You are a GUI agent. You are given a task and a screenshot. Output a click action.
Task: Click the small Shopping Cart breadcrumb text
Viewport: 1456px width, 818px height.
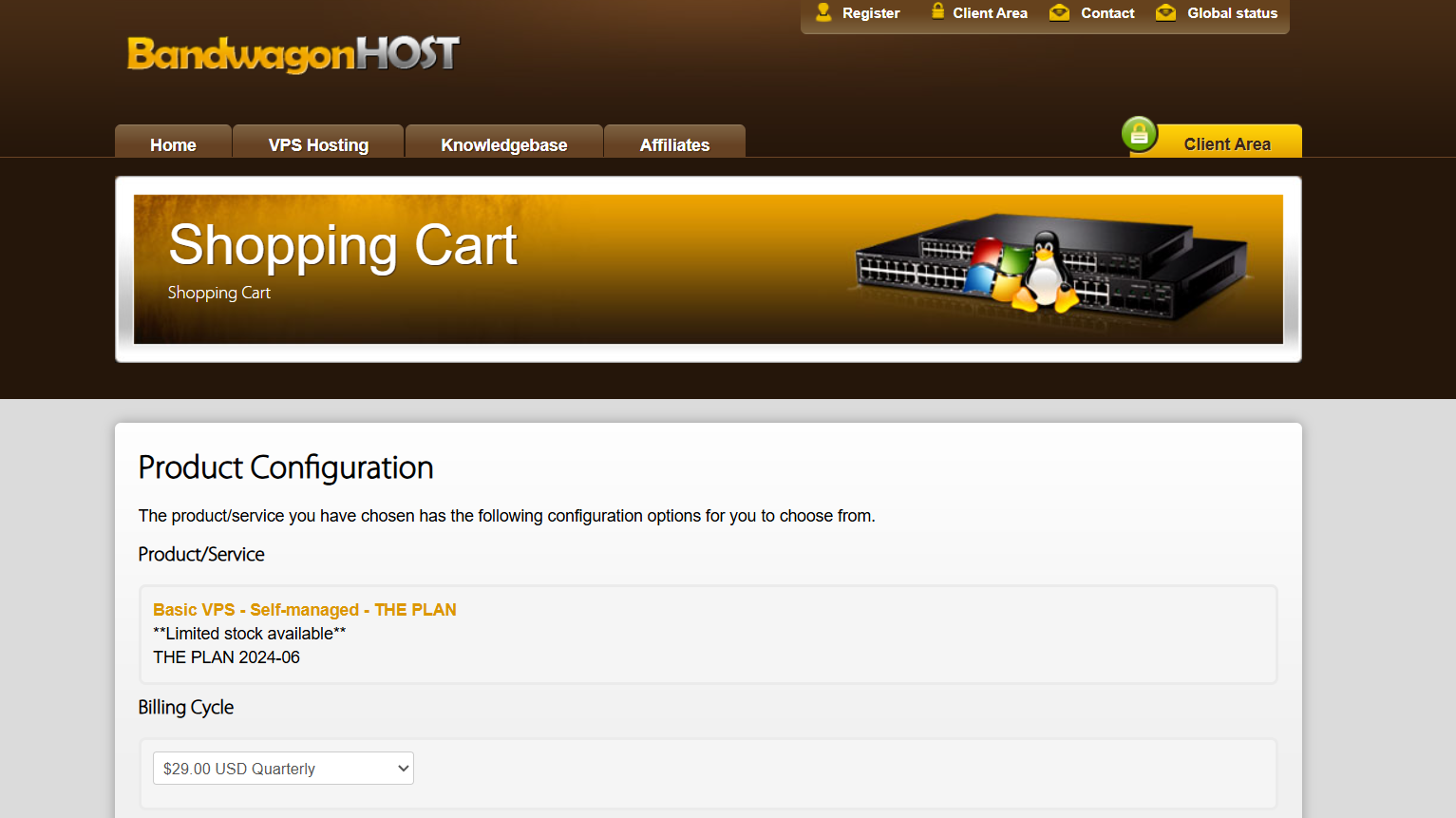pos(219,293)
